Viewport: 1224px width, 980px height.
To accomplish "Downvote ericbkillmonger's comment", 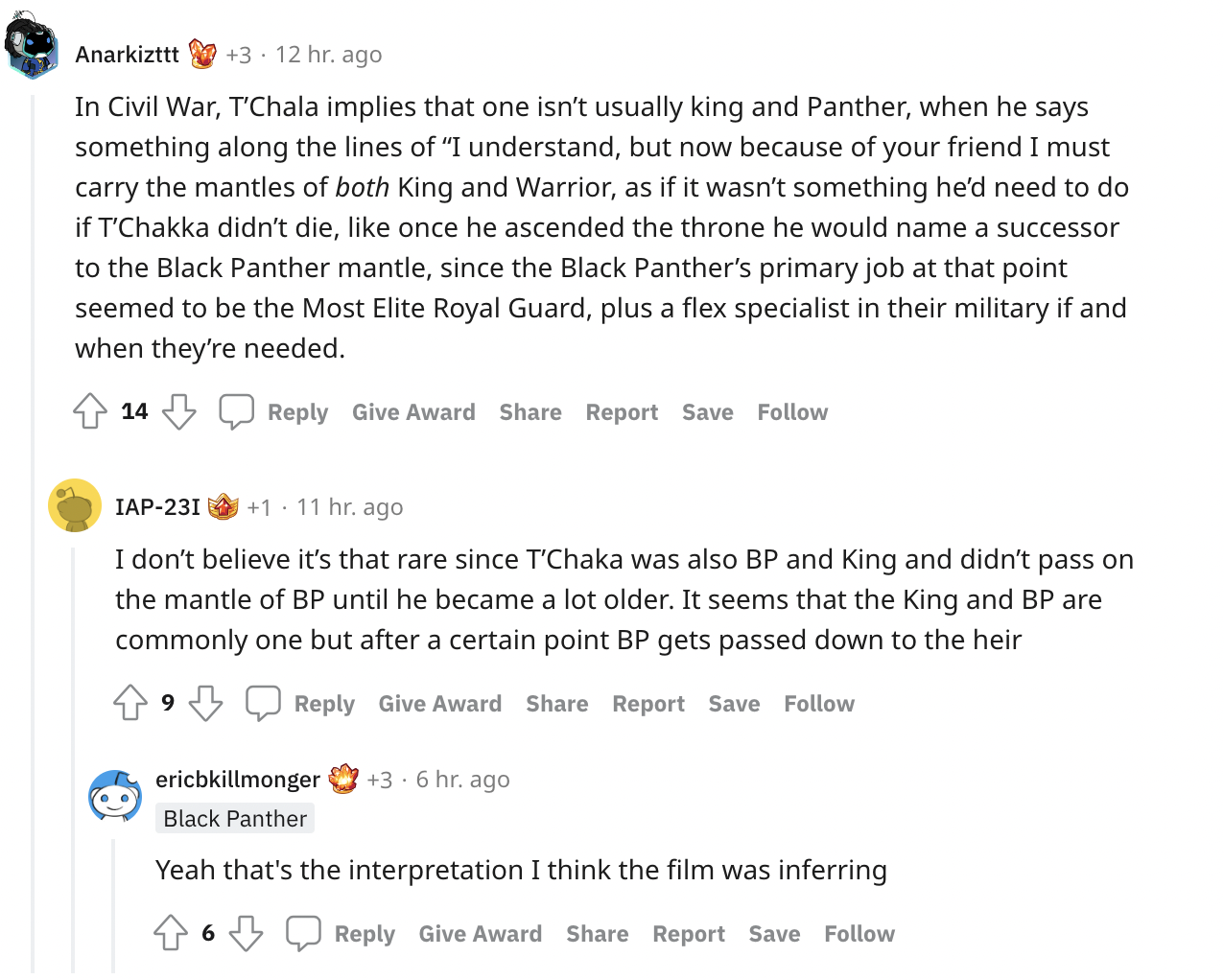I will [246, 933].
